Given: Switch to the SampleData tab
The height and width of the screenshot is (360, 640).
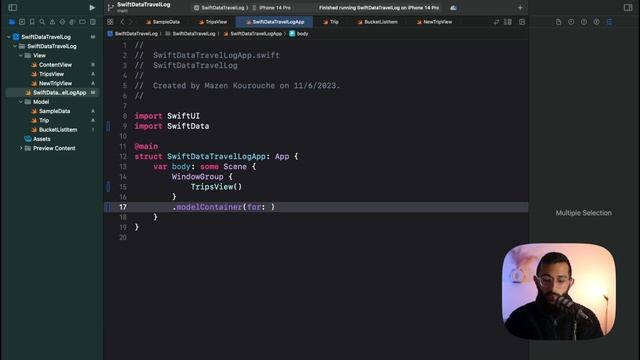Looking at the screenshot, I should [163, 22].
